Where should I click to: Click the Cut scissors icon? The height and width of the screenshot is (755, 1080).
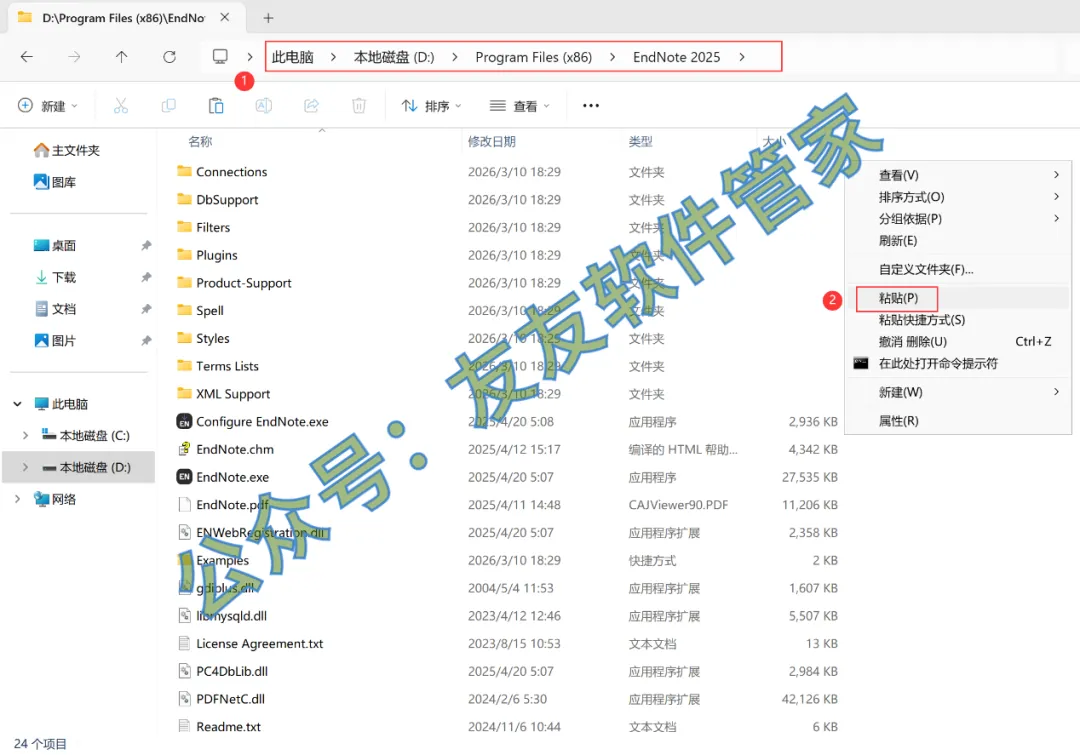pyautogui.click(x=121, y=105)
